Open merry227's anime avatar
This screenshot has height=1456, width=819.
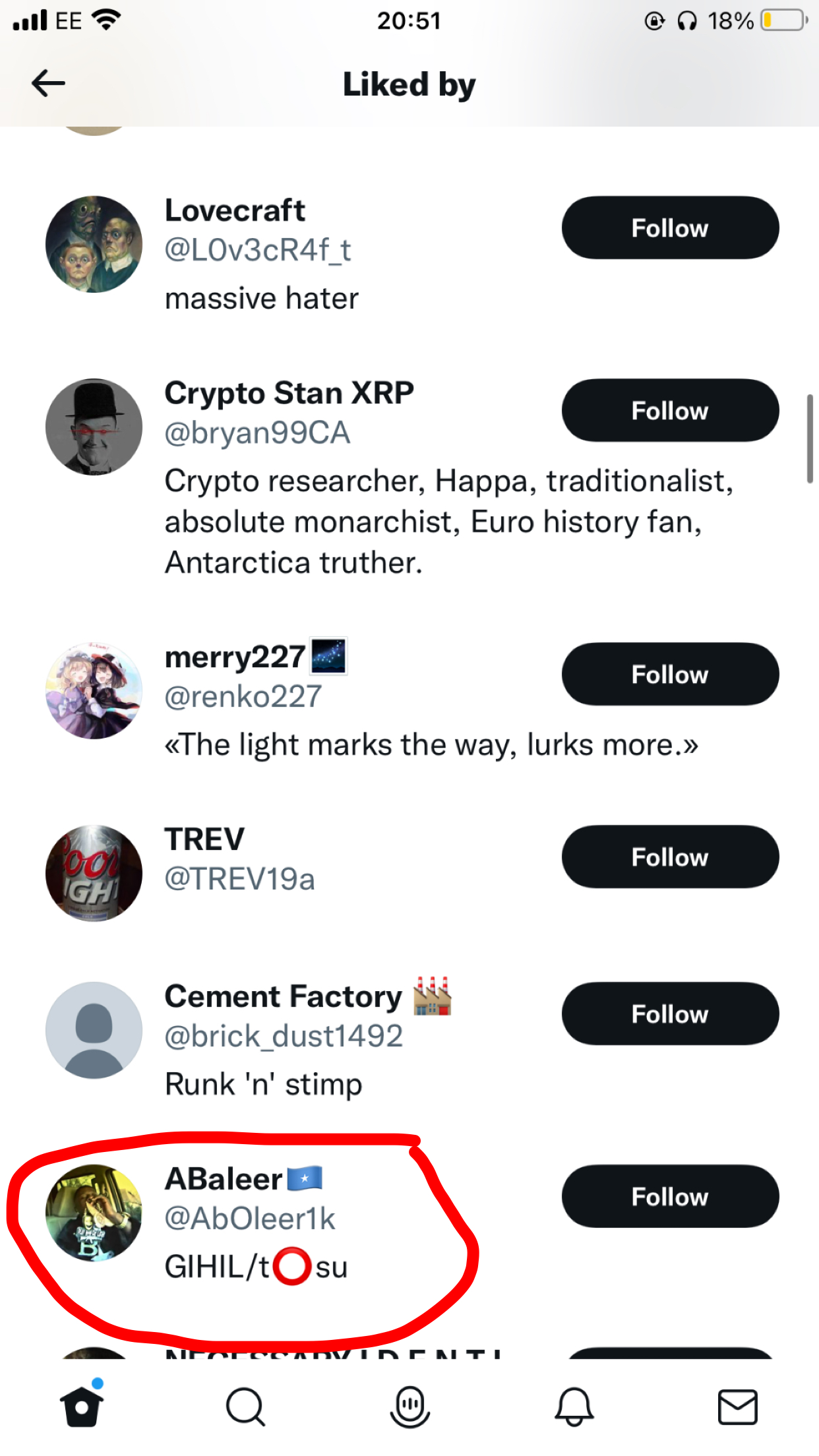coord(94,690)
